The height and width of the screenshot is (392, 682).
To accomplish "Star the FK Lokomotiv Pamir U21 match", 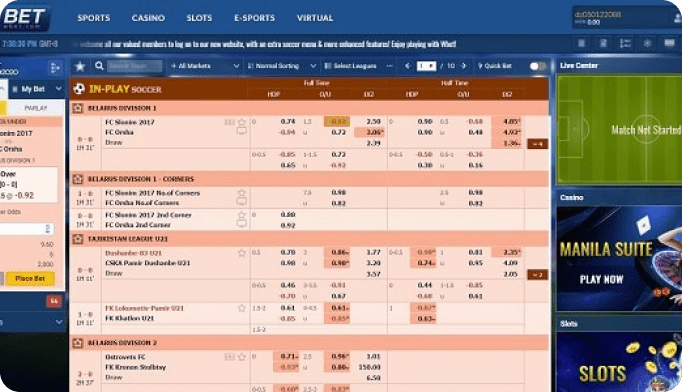I will [242, 308].
